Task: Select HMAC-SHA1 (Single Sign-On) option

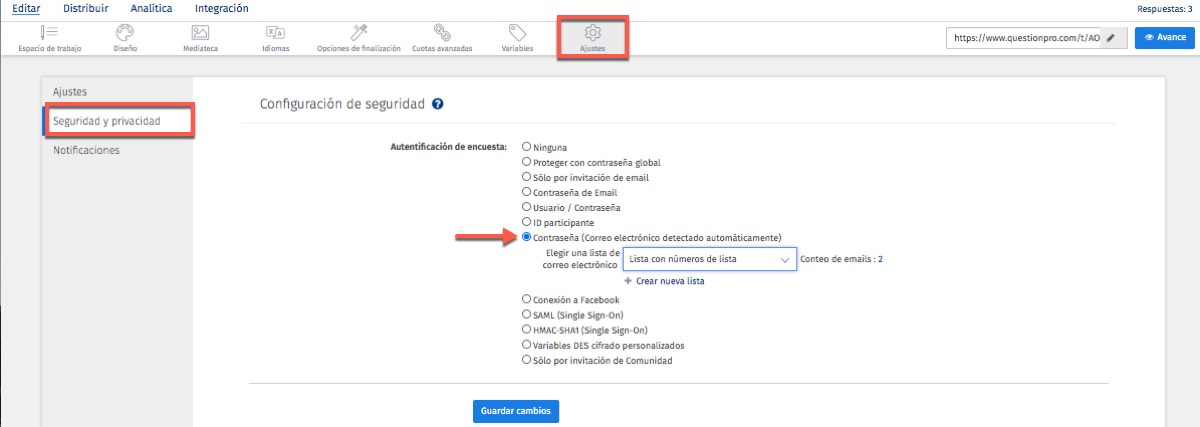Action: pyautogui.click(x=527, y=329)
